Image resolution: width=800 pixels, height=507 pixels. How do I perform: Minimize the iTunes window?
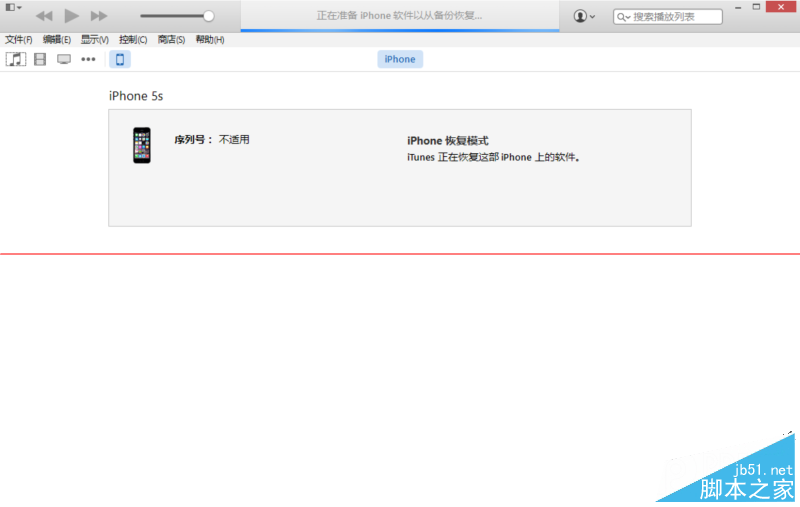738,7
